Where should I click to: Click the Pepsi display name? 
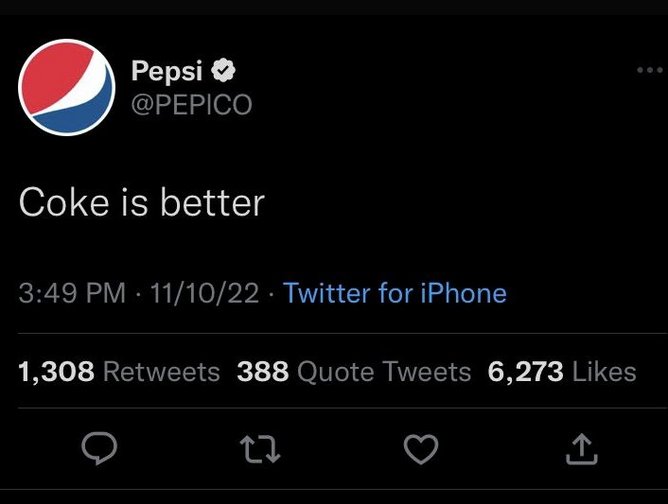coord(167,70)
